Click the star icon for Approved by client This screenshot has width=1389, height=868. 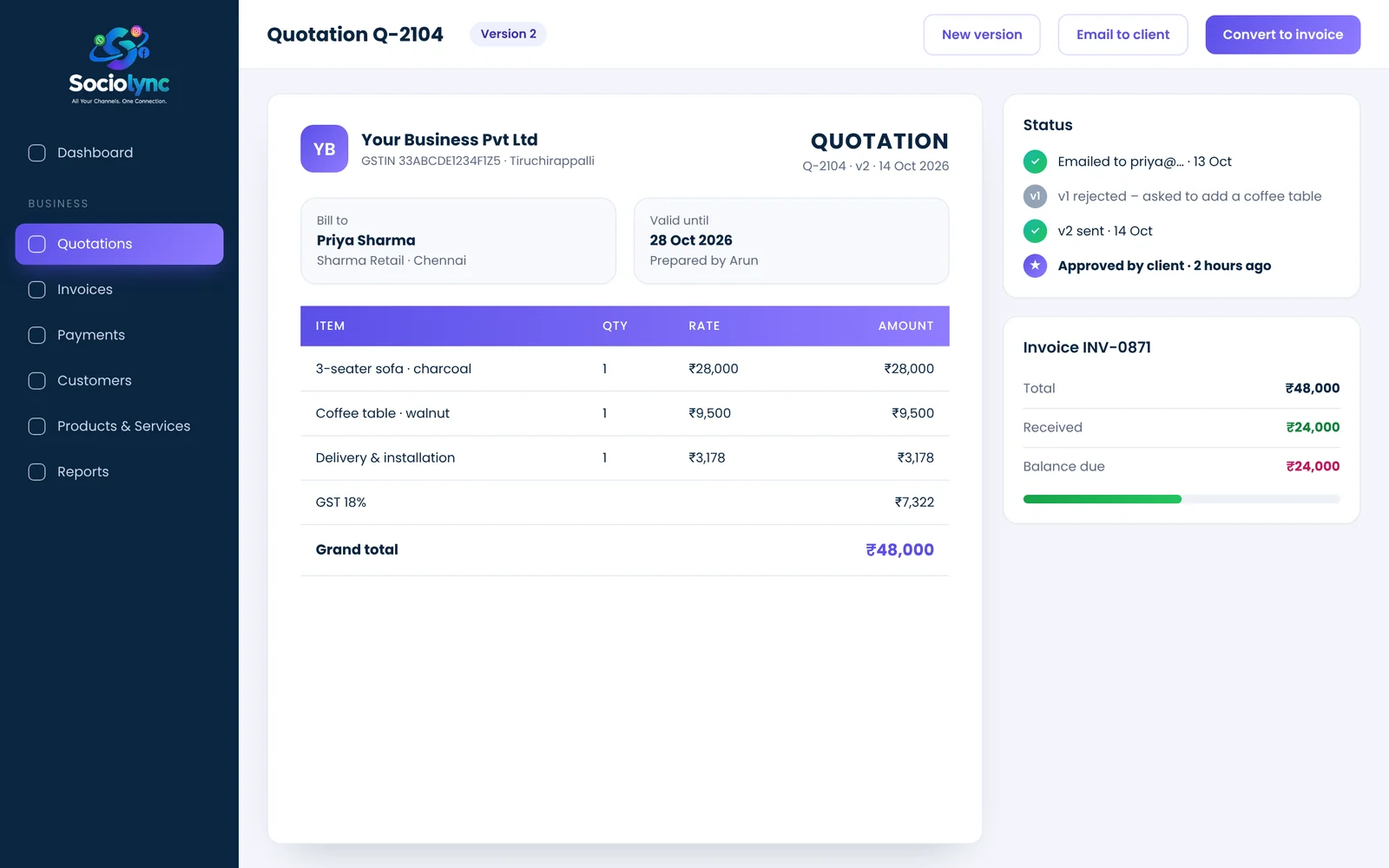coord(1035,266)
